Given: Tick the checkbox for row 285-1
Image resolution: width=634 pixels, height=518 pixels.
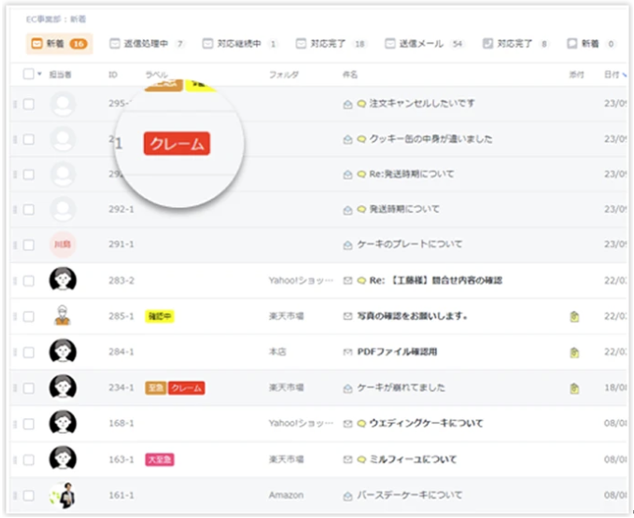Looking at the screenshot, I should point(29,317).
